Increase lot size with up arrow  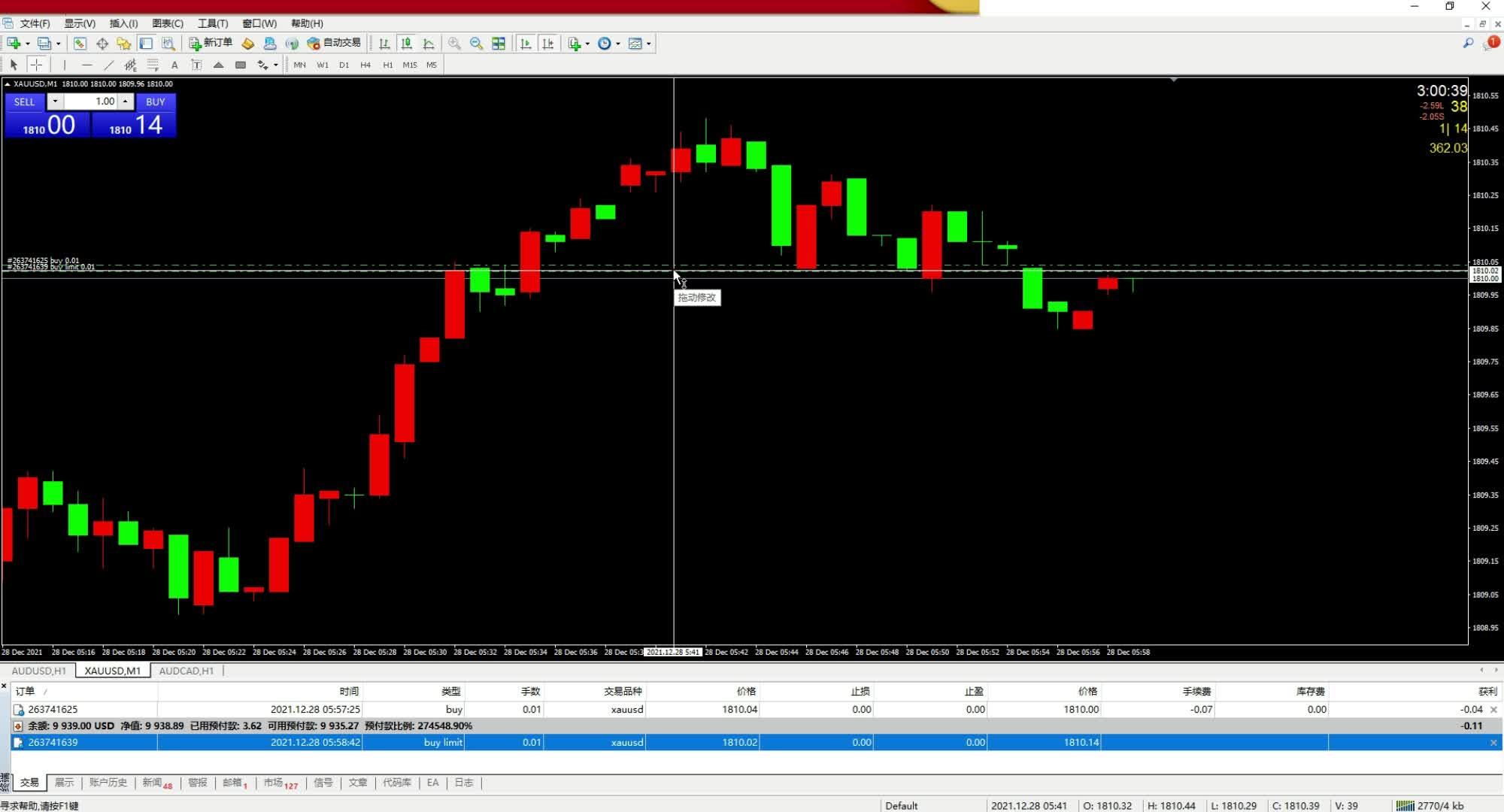126,99
